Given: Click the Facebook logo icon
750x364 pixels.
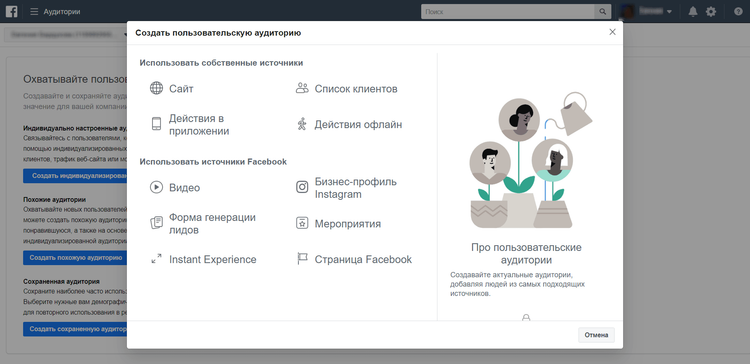Looking at the screenshot, I should click(11, 11).
